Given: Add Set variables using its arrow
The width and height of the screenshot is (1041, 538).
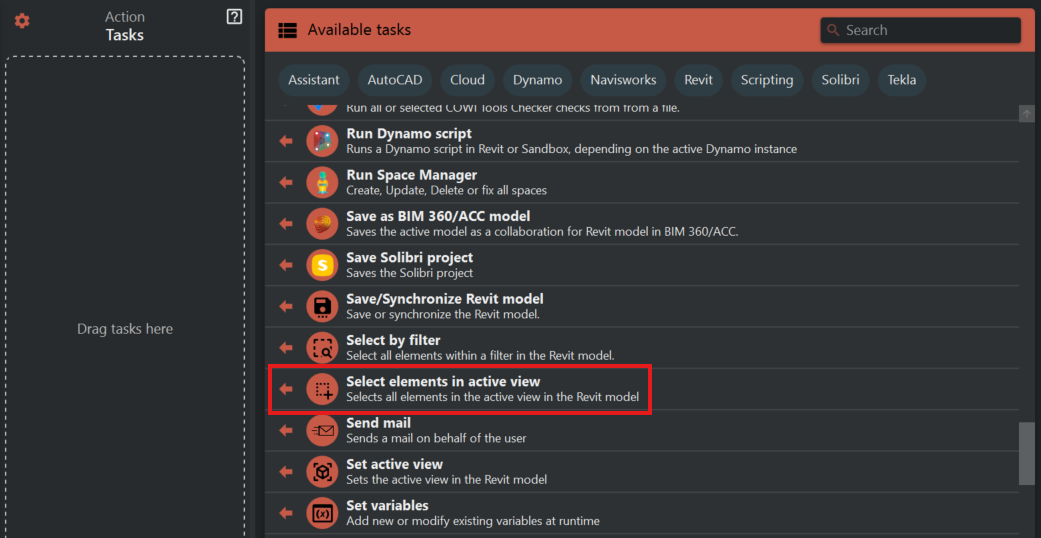Looking at the screenshot, I should click(x=286, y=513).
